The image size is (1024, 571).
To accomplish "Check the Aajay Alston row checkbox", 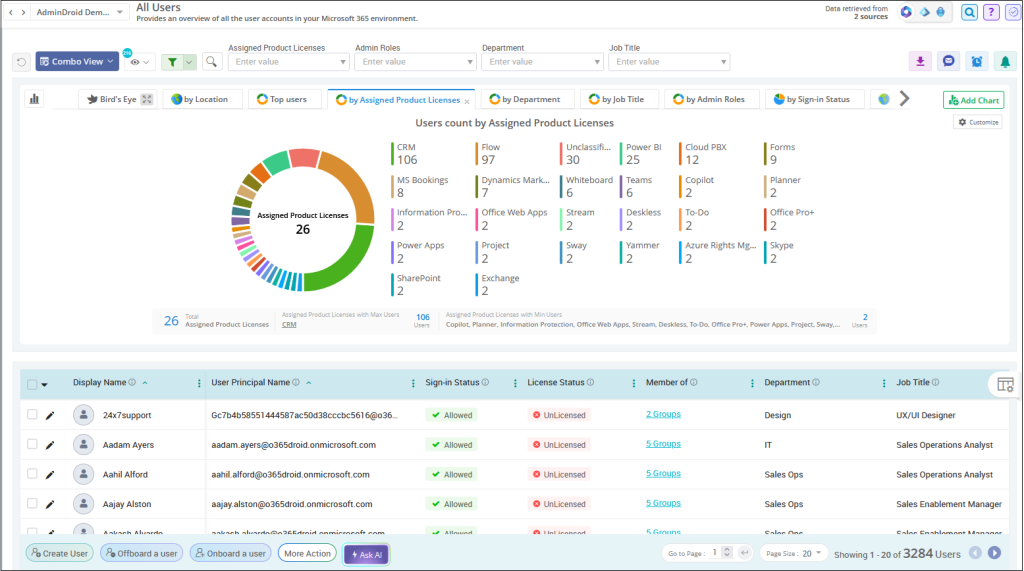I will click(32, 503).
